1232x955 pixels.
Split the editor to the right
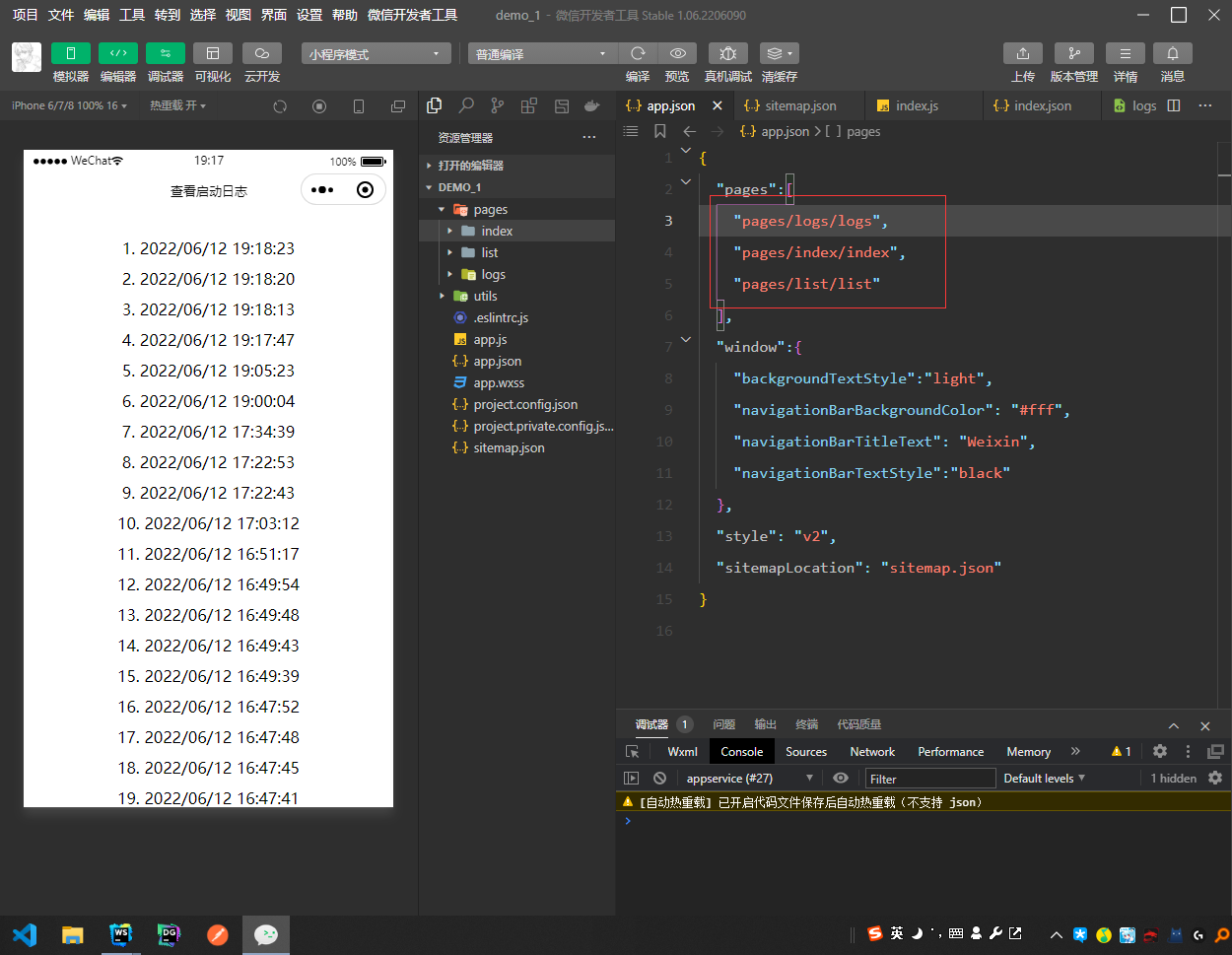[1174, 105]
